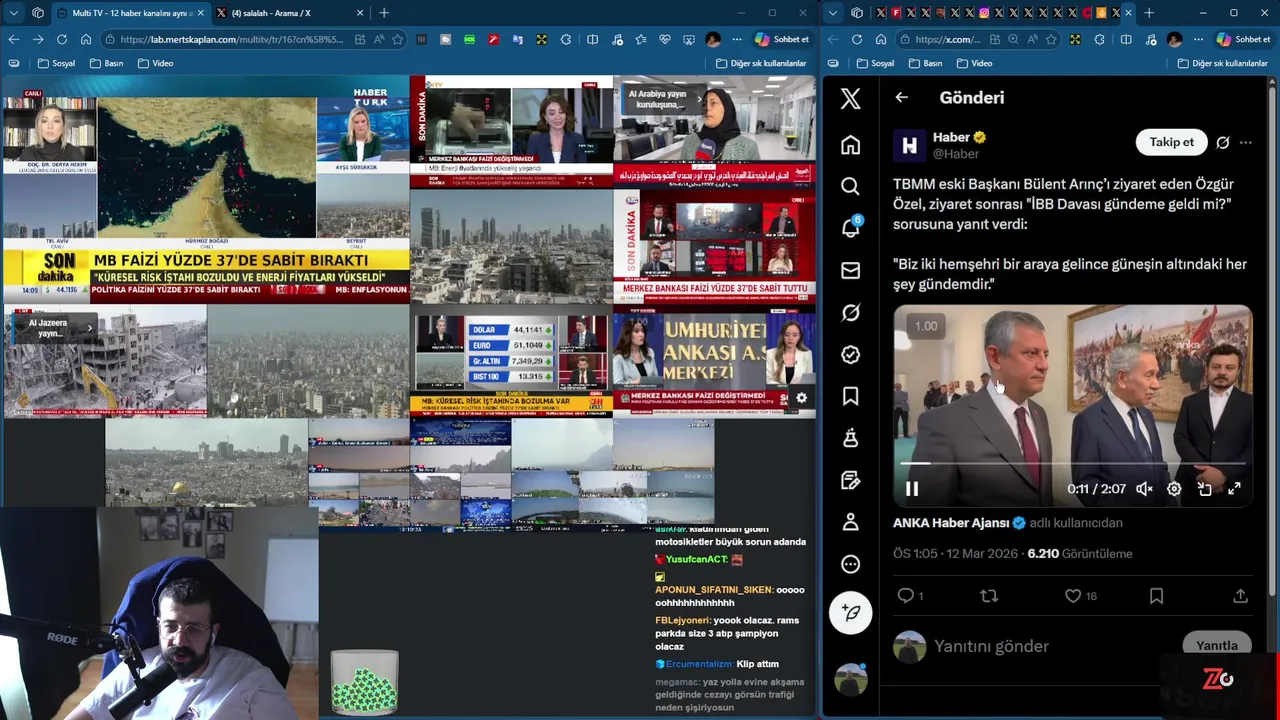Click the X logo at sidebar top
1280x720 pixels.
pyautogui.click(x=850, y=98)
